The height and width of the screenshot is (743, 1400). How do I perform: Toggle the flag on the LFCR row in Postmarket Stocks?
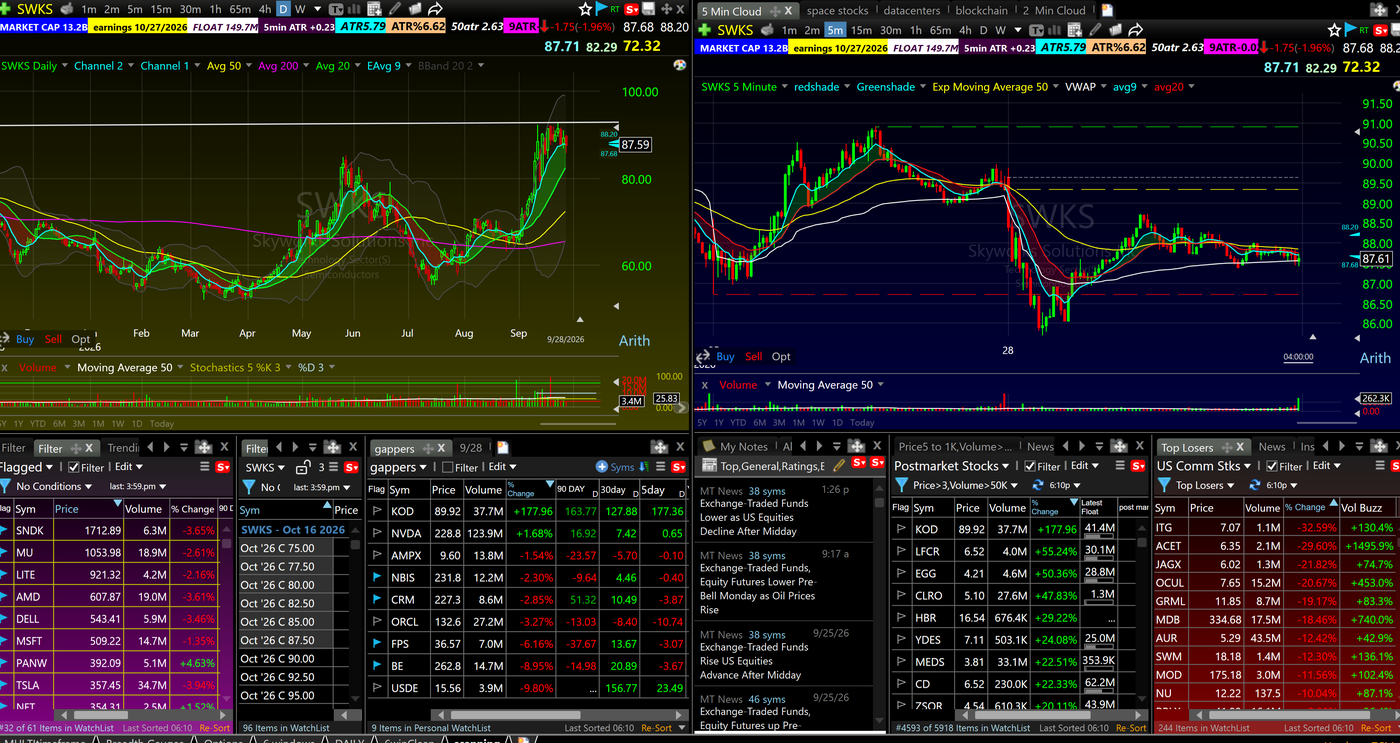[x=901, y=551]
